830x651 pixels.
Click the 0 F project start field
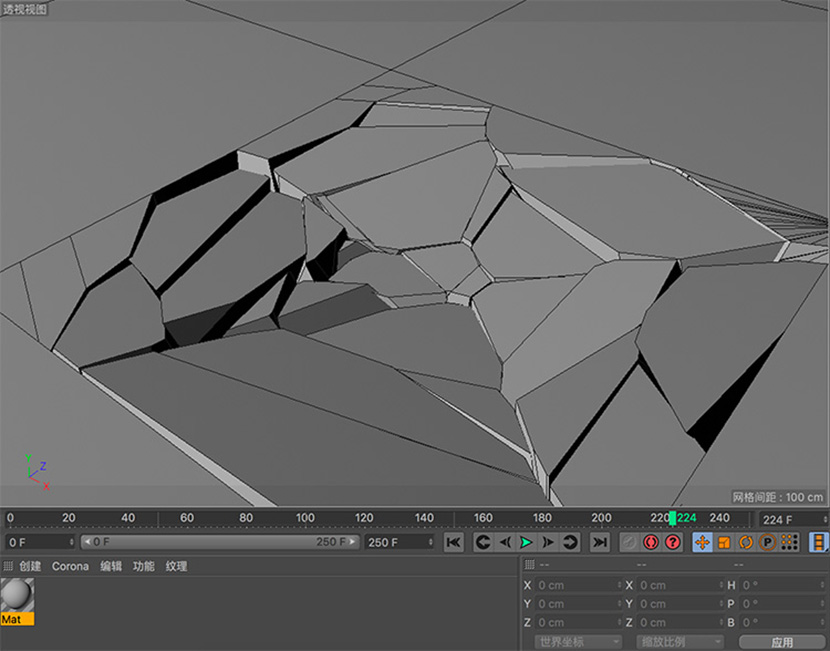[40, 542]
